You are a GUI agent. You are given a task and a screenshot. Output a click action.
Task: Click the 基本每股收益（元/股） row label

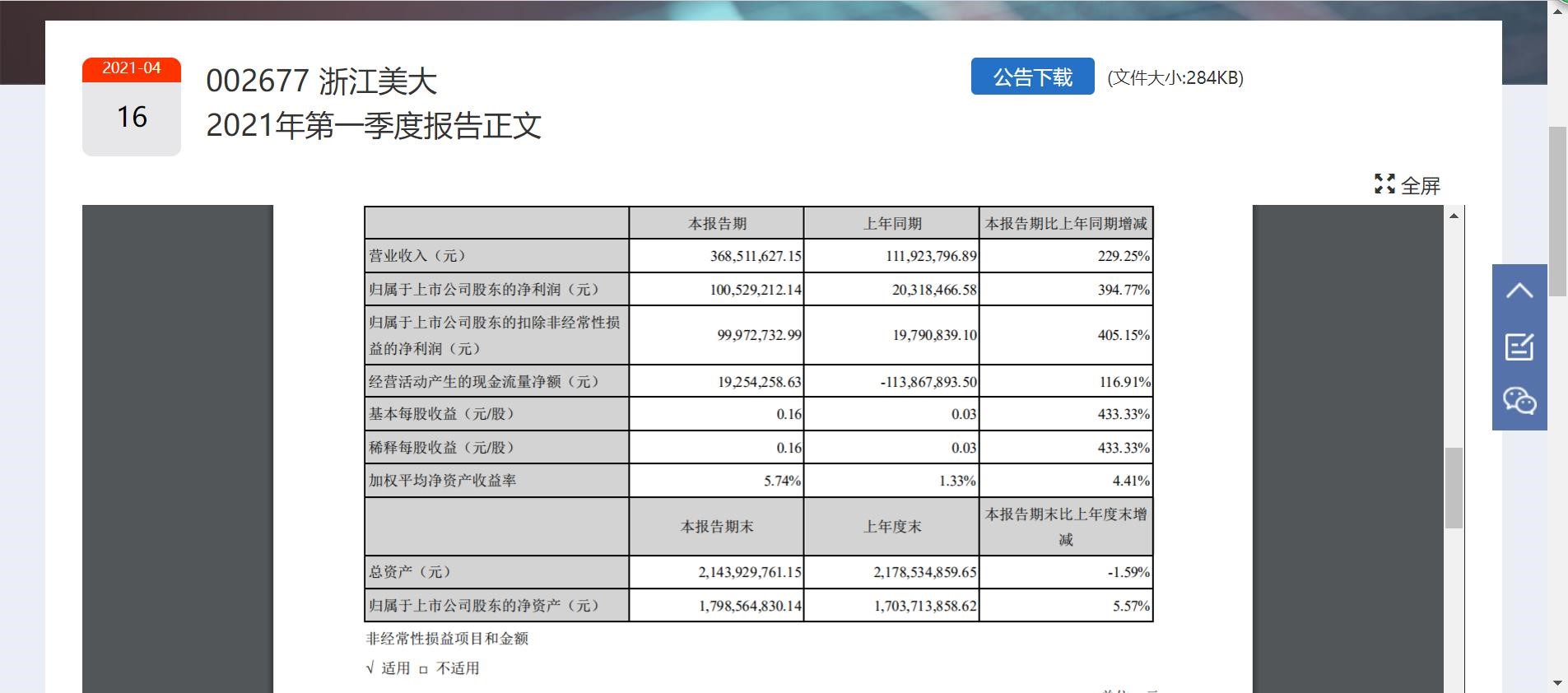[x=442, y=414]
